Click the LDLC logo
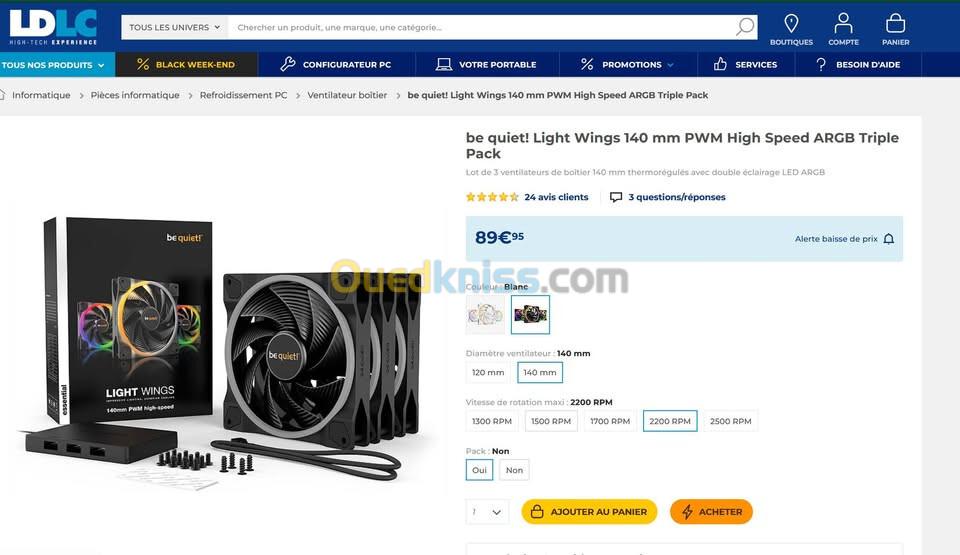The width and height of the screenshot is (960, 555). [x=53, y=28]
